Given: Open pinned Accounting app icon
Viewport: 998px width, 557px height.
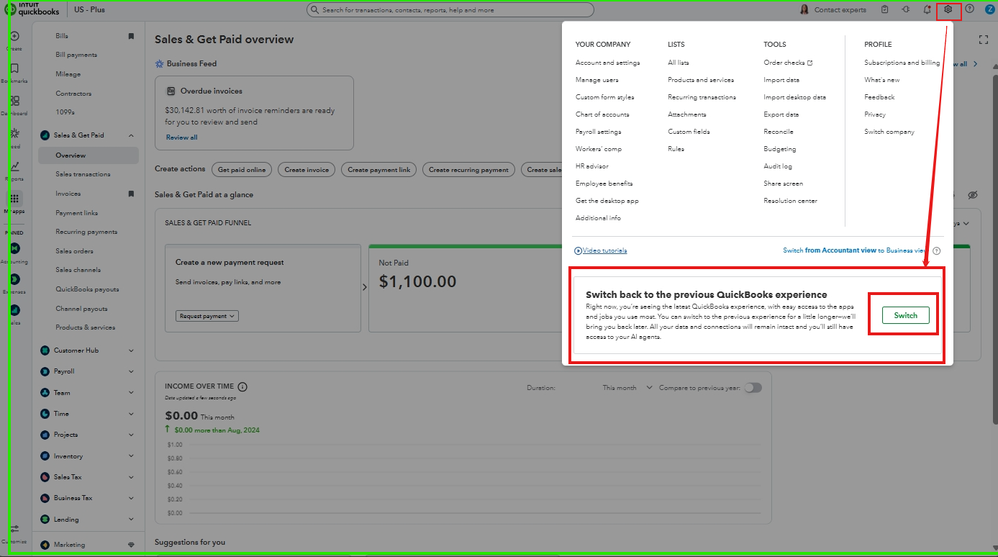Looking at the screenshot, I should coord(14,248).
